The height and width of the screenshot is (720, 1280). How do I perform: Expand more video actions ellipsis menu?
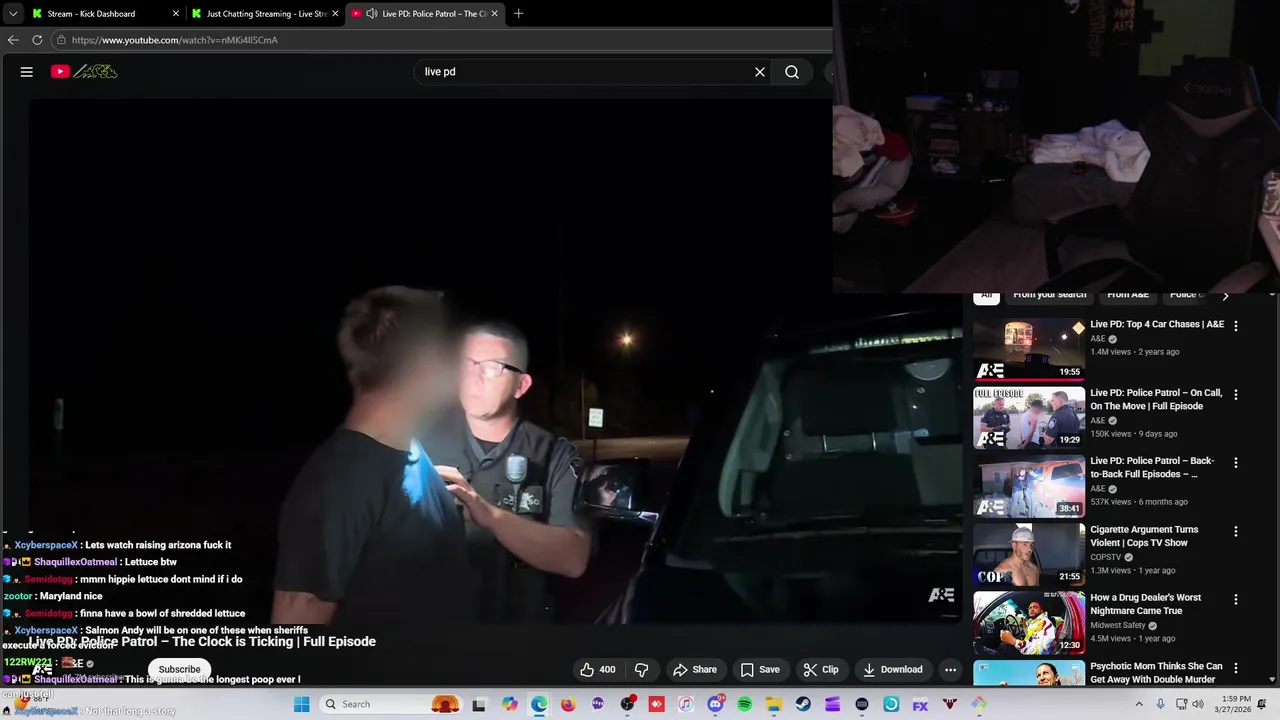[951, 670]
